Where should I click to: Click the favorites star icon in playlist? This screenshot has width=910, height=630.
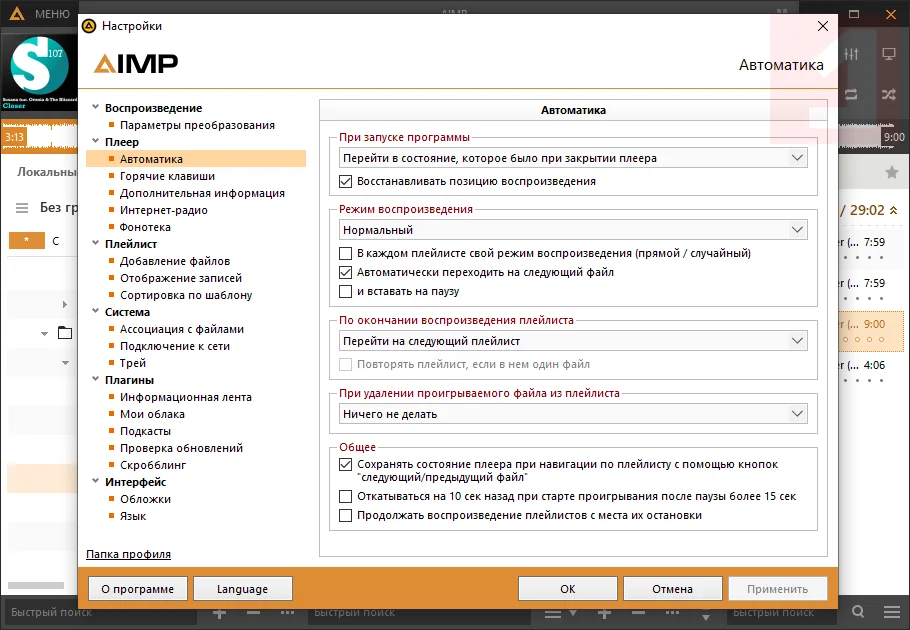click(x=891, y=172)
